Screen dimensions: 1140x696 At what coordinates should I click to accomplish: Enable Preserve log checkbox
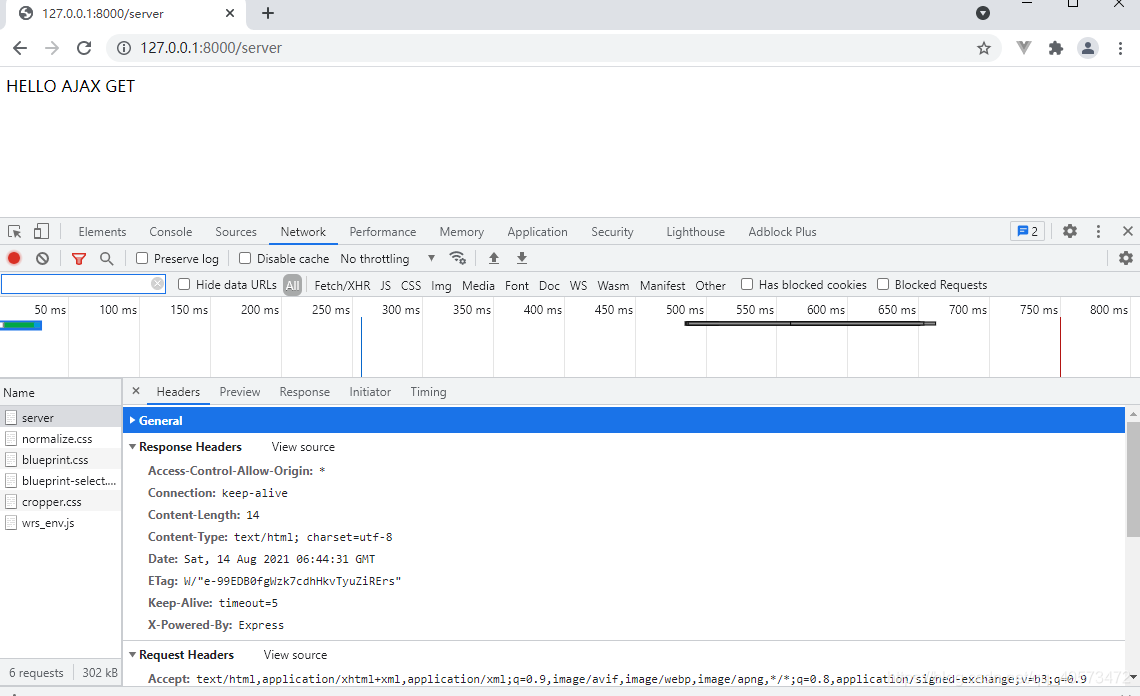coord(142,258)
